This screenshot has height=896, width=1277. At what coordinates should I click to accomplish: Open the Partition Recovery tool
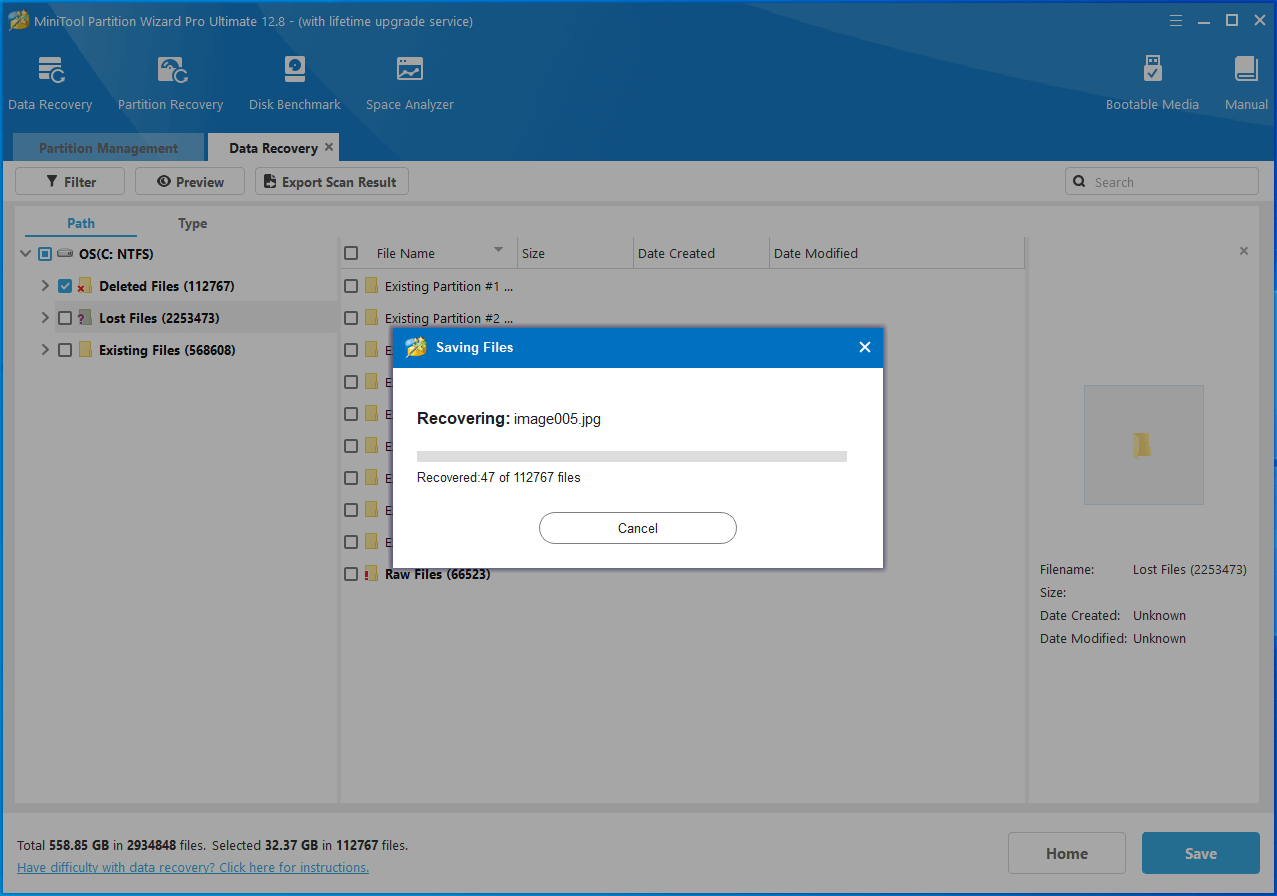pos(170,84)
